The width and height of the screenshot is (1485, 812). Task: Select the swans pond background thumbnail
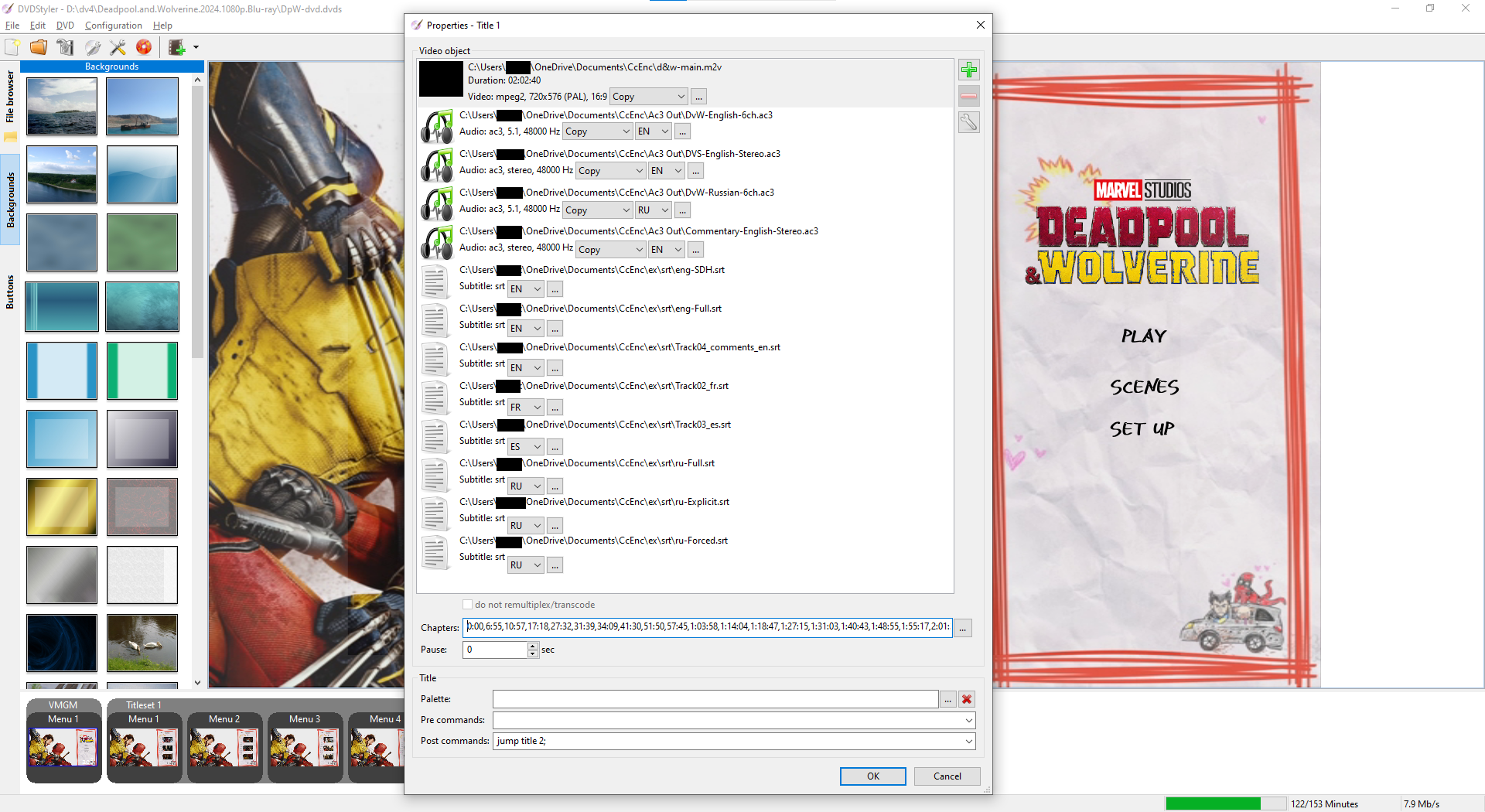pos(142,643)
